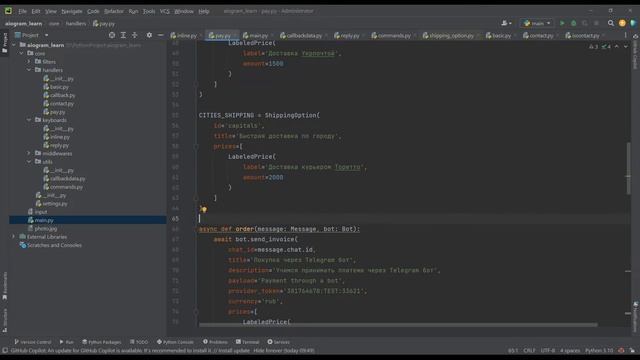
Task: Toggle tool window bars icon in status bar corner
Action: click(4, 351)
